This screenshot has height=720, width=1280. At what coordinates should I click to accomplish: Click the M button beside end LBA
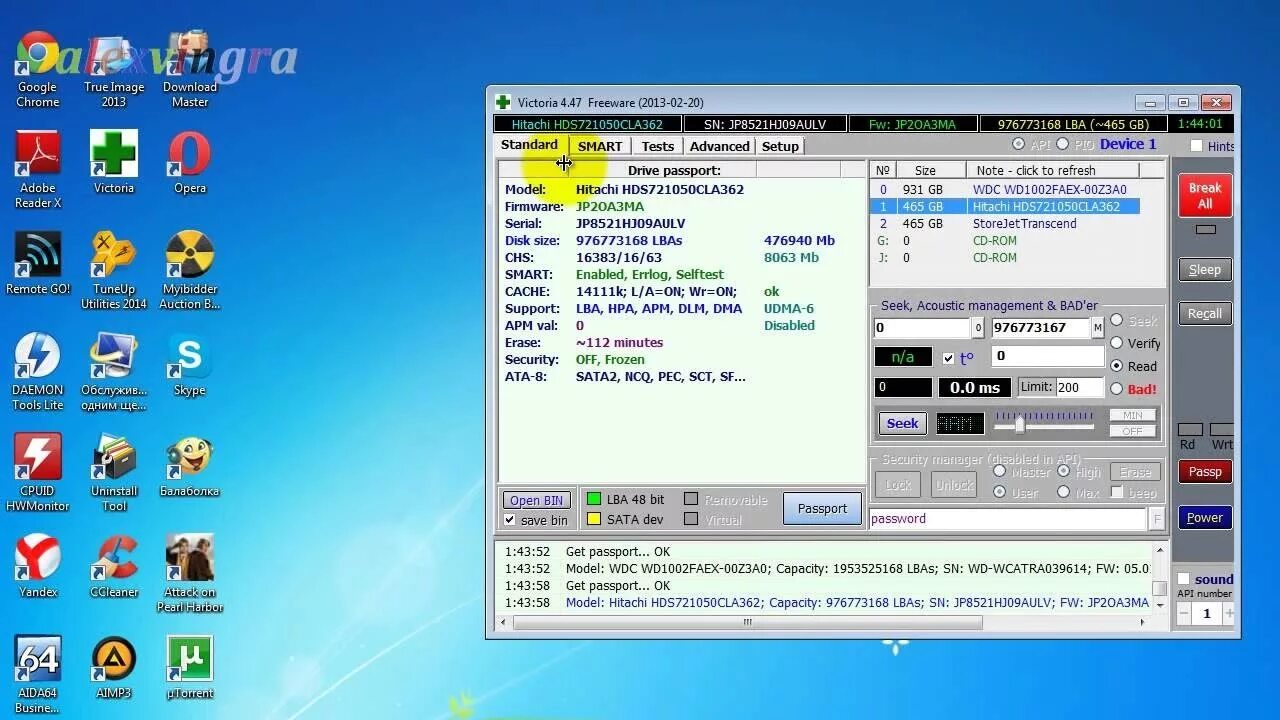1097,328
